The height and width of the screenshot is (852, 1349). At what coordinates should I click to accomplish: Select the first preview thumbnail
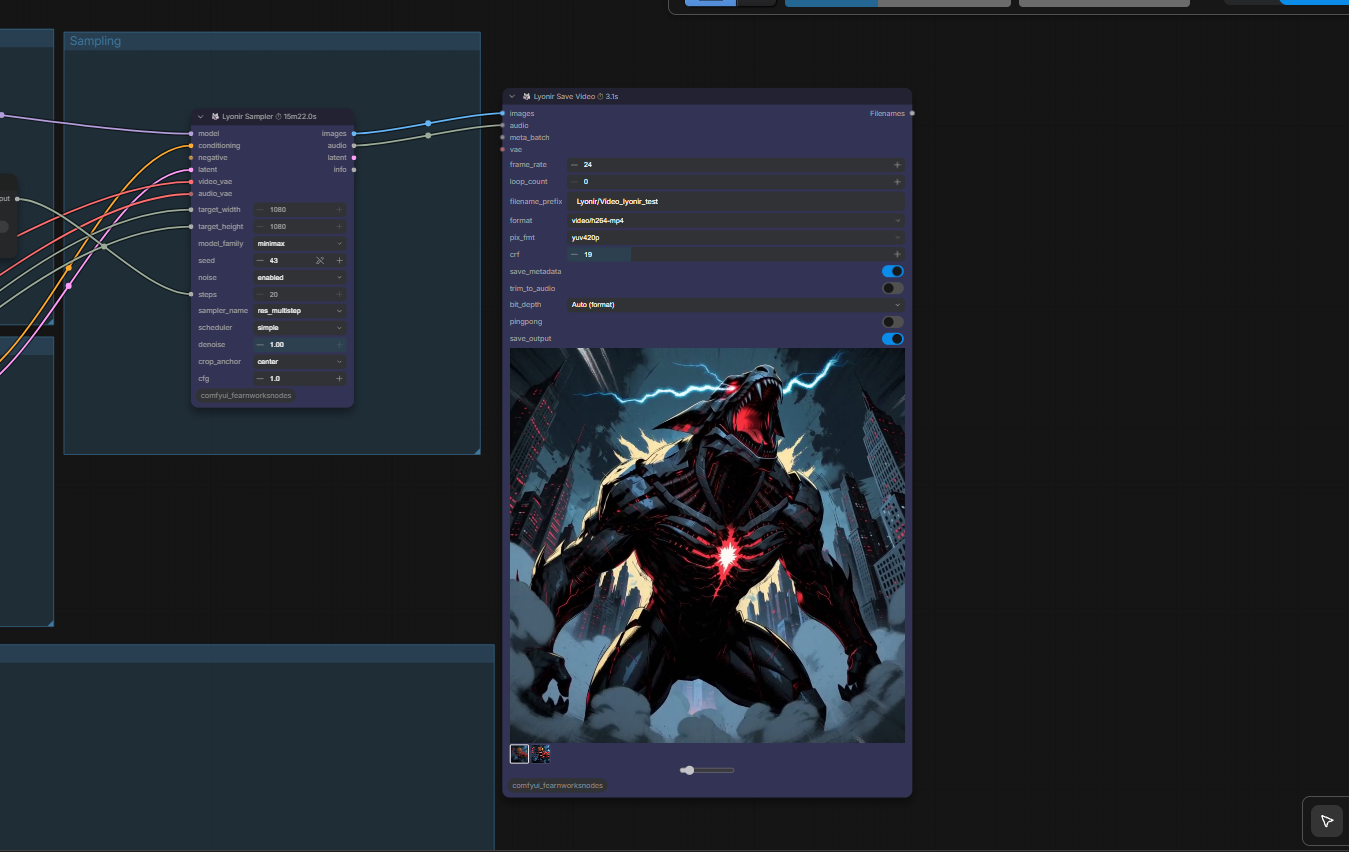coord(519,753)
